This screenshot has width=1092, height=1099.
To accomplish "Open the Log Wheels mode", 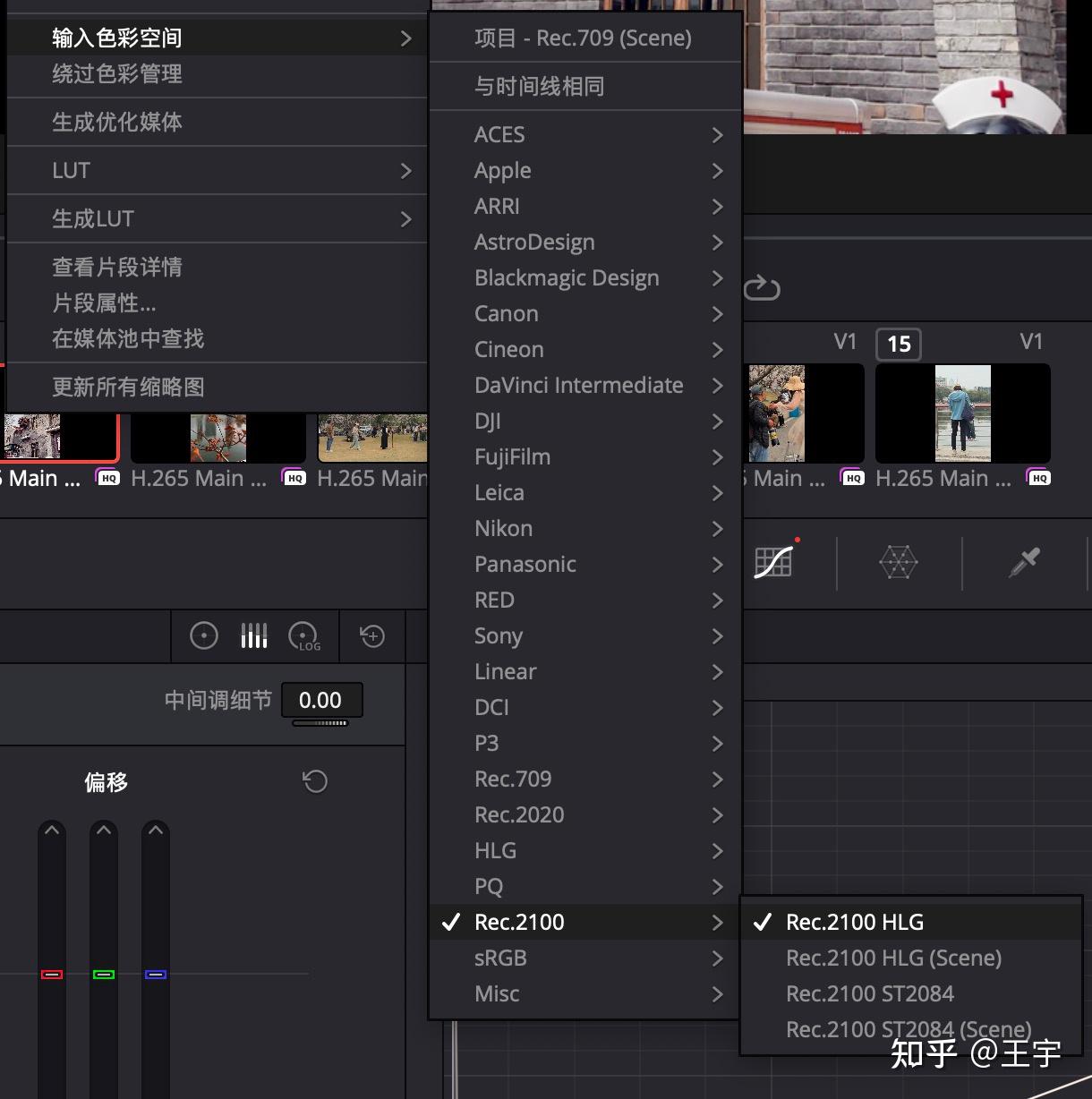I will [x=303, y=635].
